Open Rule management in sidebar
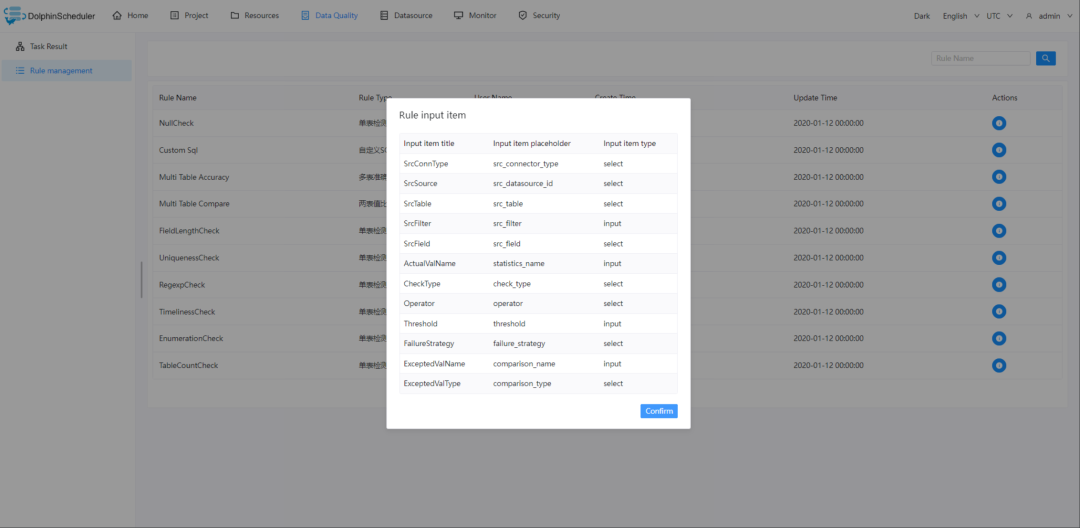This screenshot has width=1080, height=528. tap(60, 71)
